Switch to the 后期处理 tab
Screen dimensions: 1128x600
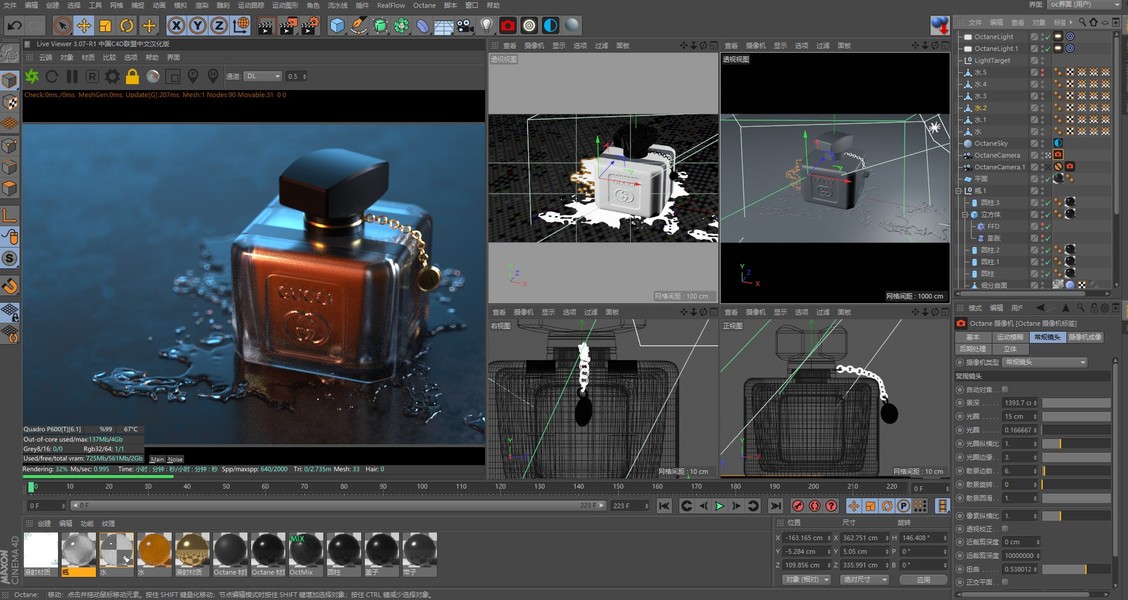coord(973,349)
